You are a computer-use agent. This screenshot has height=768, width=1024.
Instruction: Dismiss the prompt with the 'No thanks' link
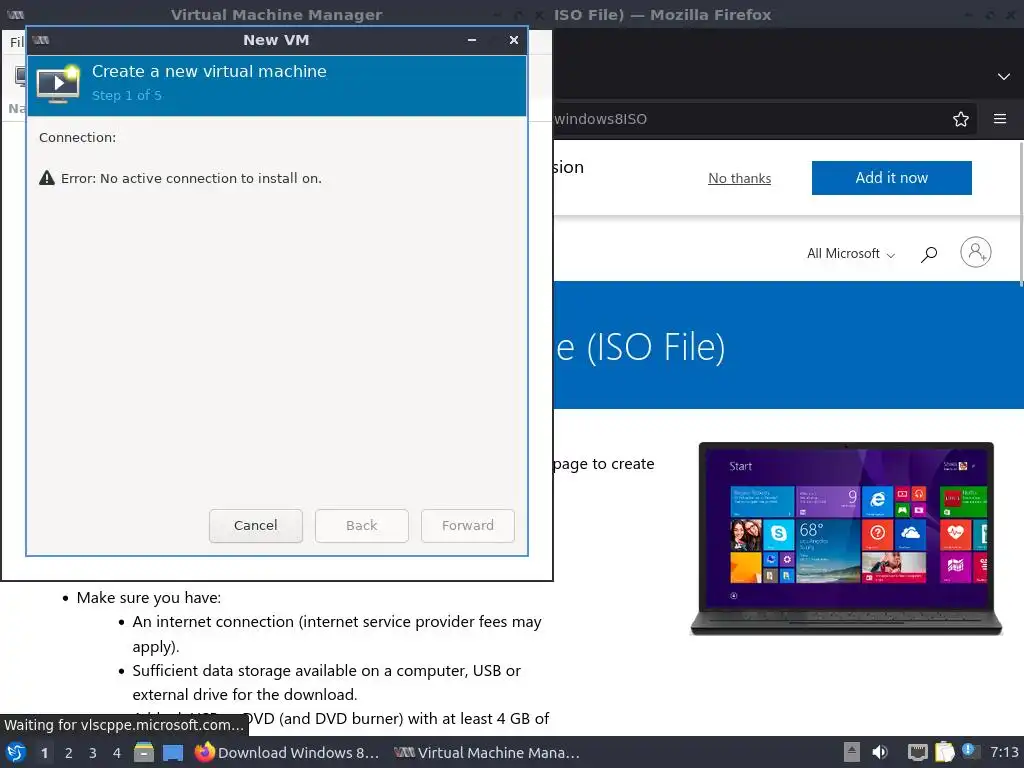pos(739,178)
